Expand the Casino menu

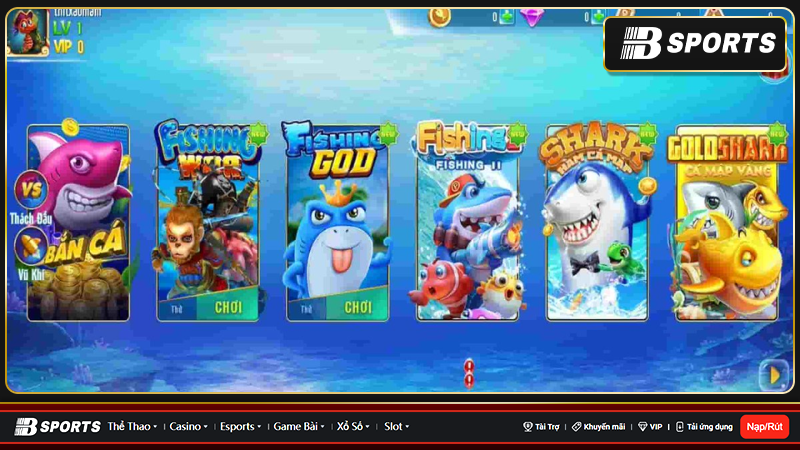(x=188, y=427)
